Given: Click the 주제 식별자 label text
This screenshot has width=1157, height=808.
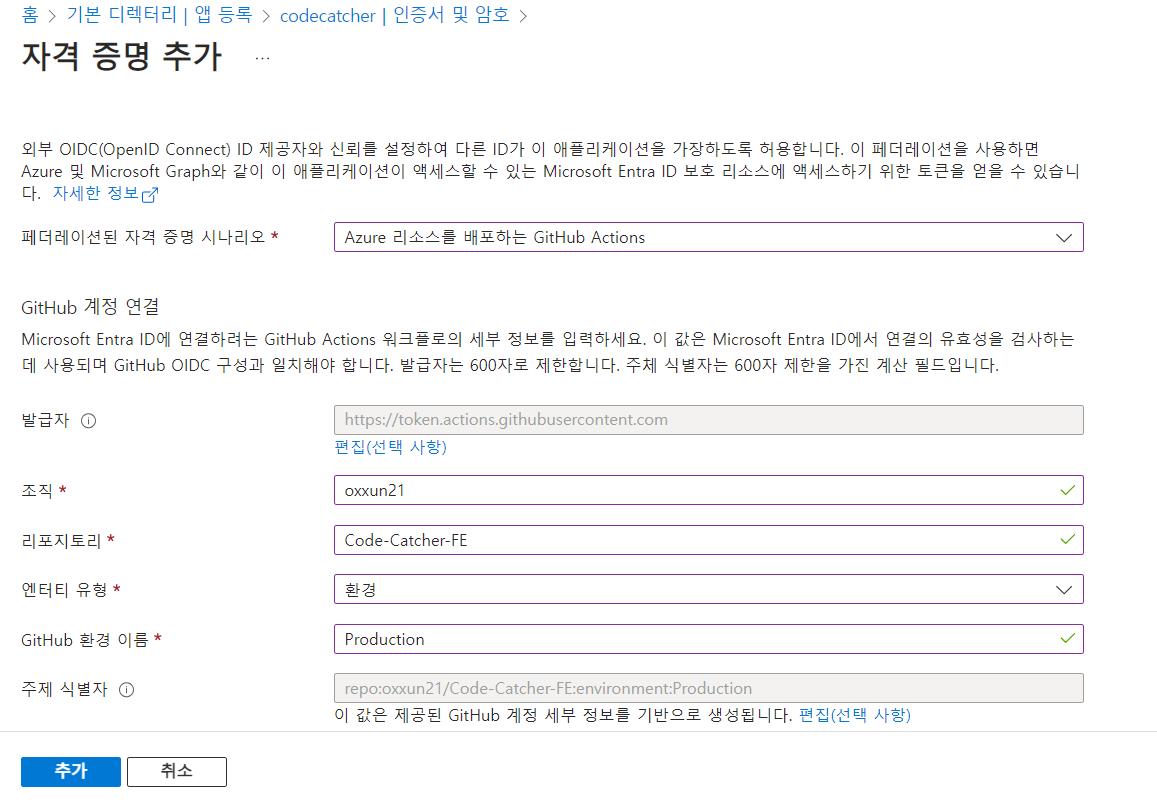Looking at the screenshot, I should [64, 689].
